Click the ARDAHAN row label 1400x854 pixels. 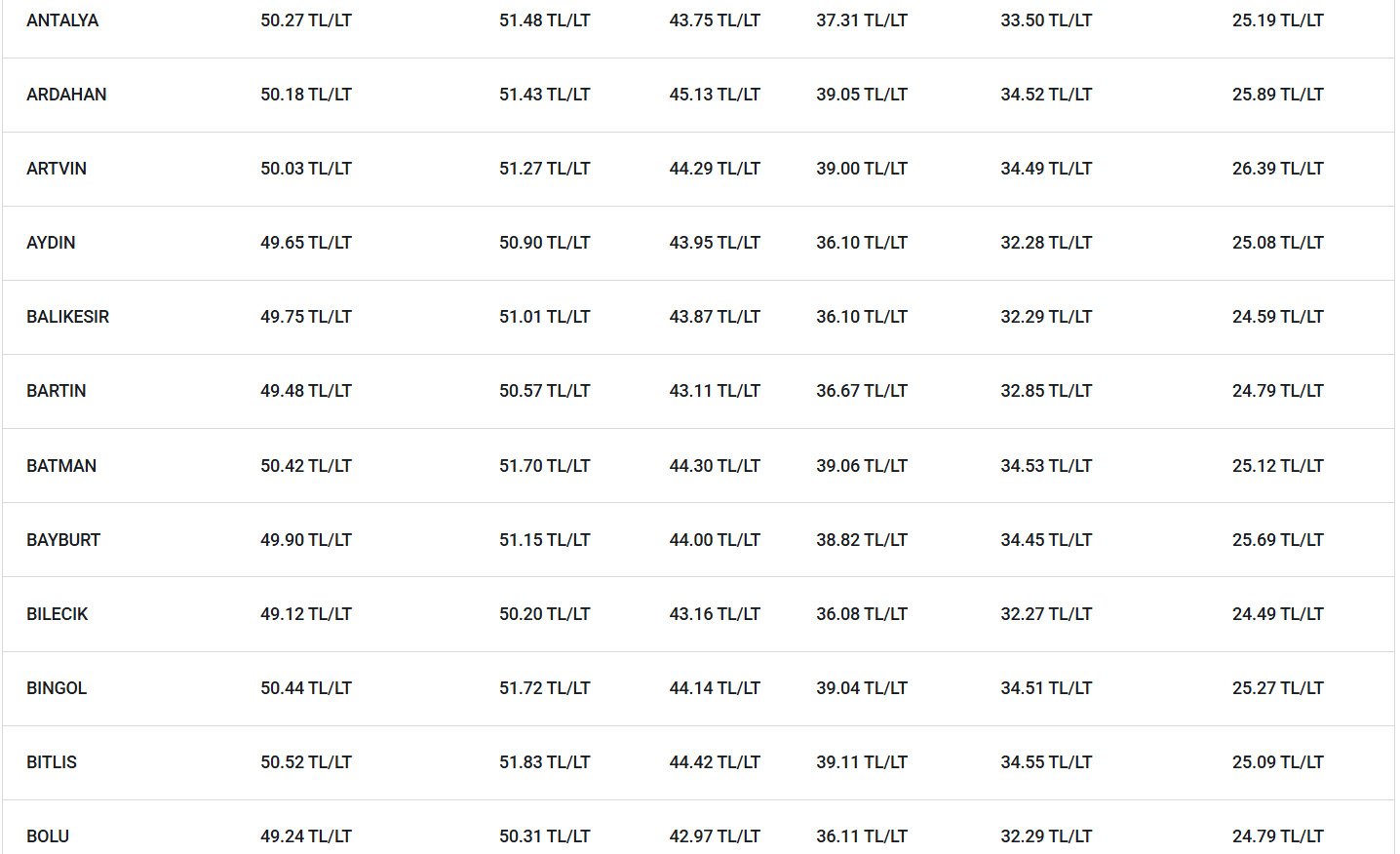(x=66, y=95)
